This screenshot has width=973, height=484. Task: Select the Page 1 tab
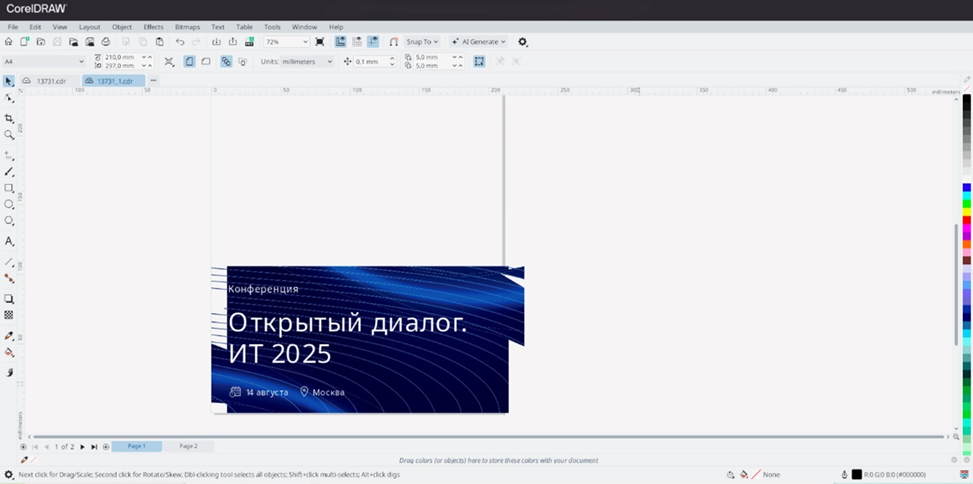137,446
